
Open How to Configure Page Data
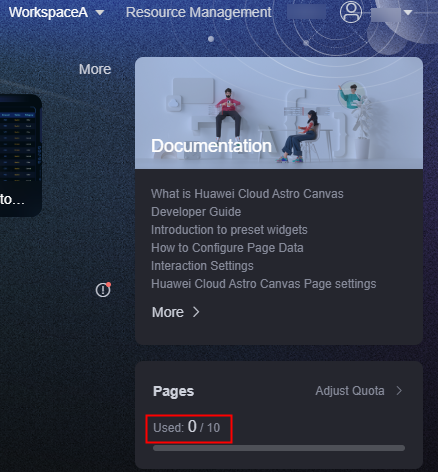click(227, 248)
